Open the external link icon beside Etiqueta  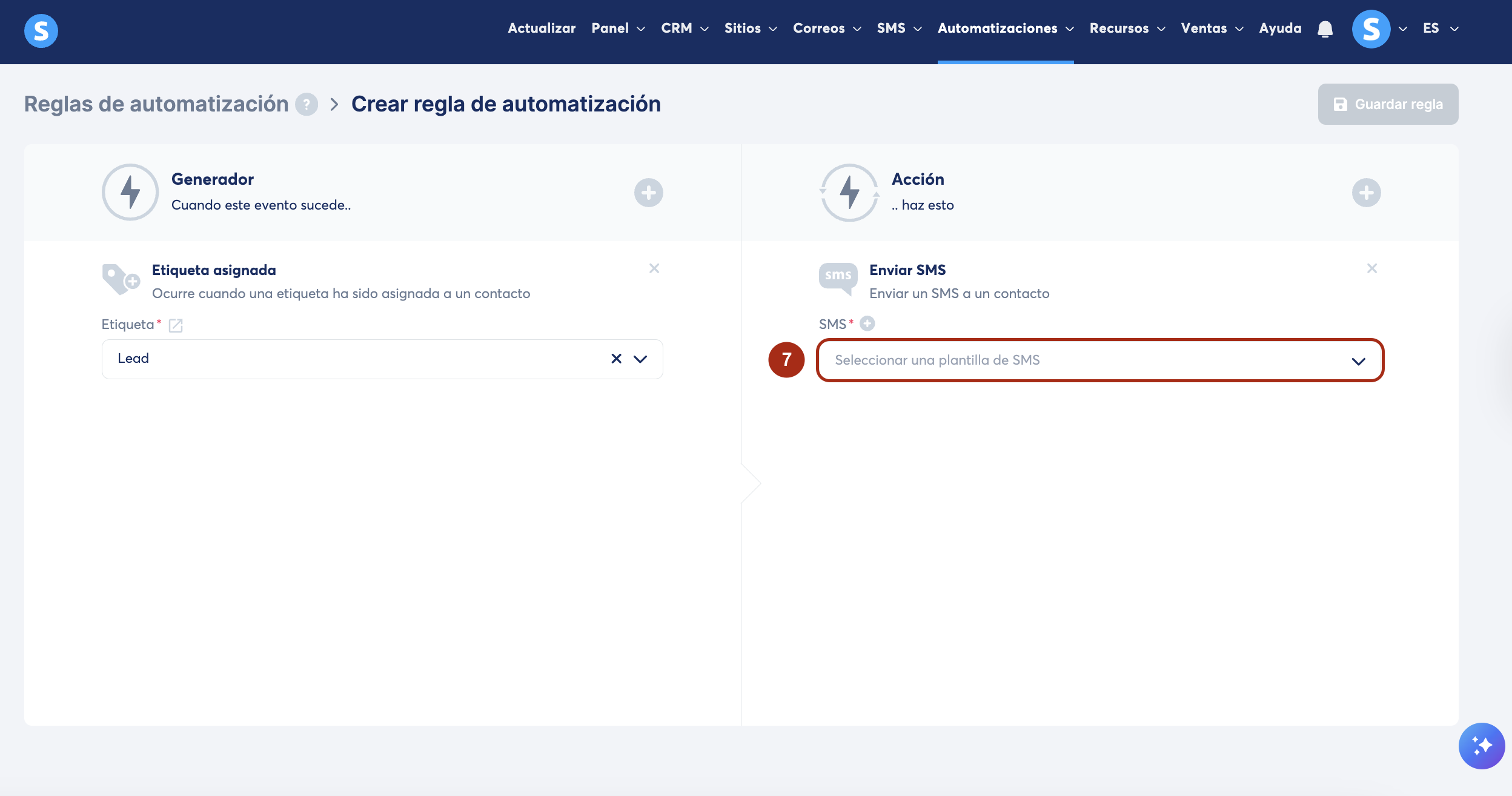[x=176, y=325]
